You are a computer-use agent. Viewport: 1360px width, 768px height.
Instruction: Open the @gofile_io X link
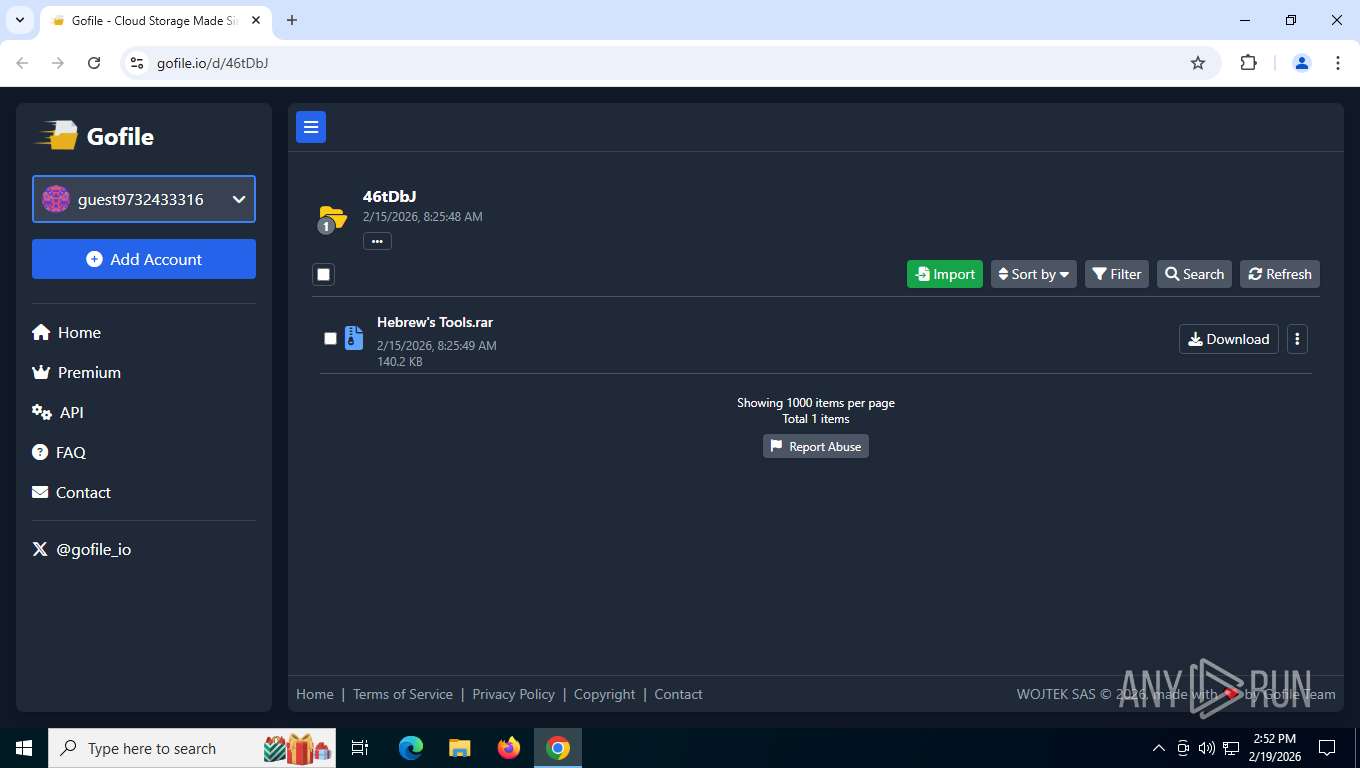tap(82, 549)
